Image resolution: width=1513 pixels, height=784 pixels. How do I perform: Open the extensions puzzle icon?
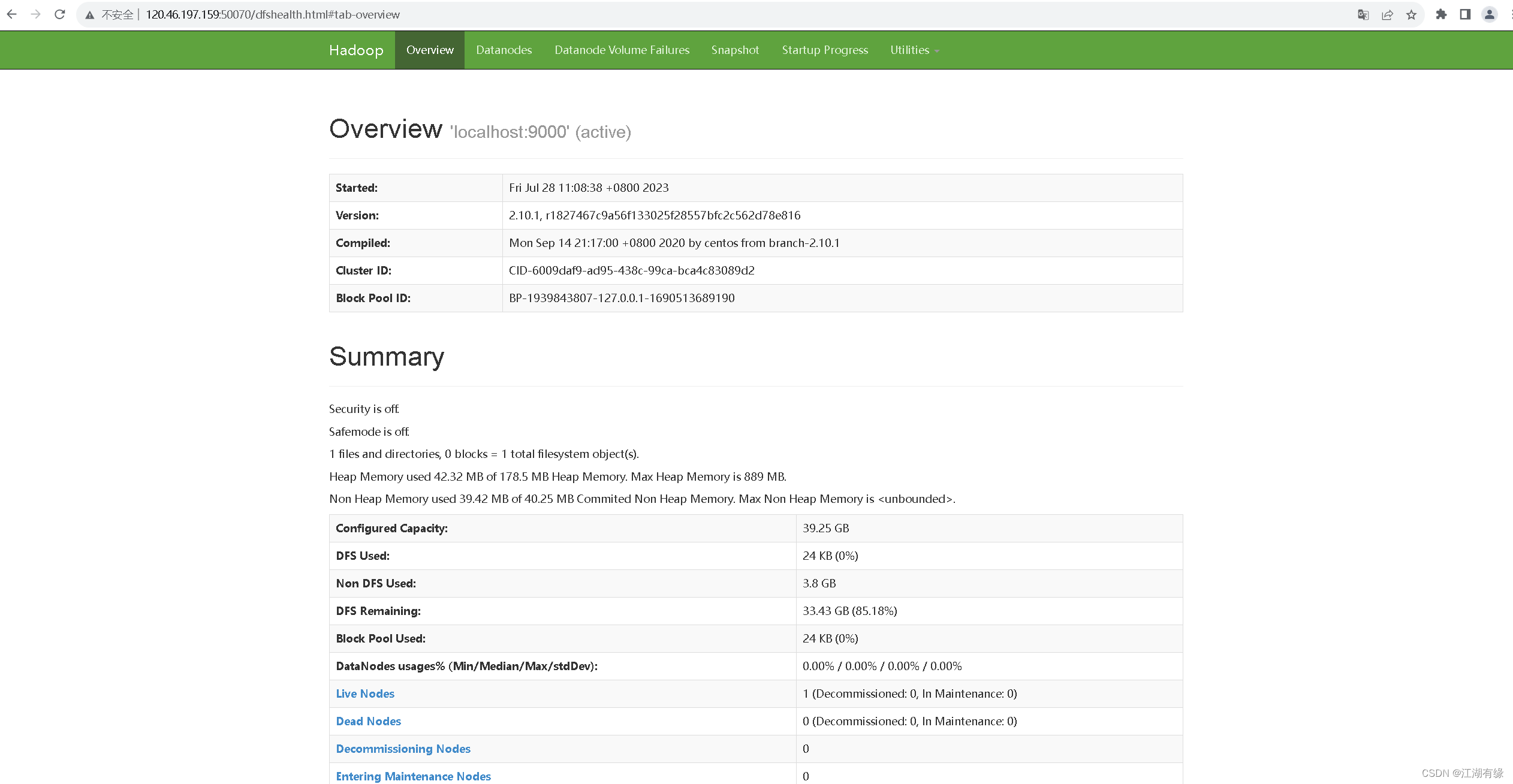(x=1441, y=14)
